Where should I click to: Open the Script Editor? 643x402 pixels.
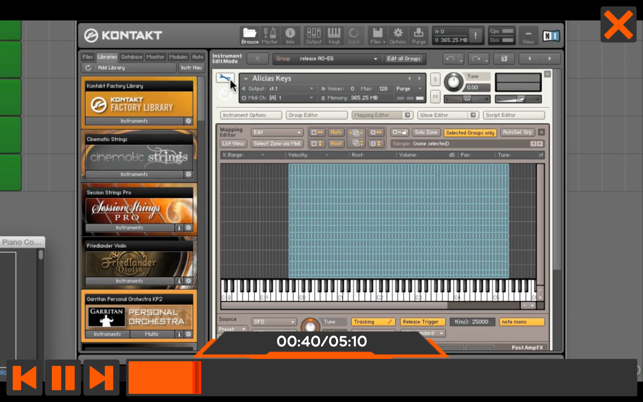coord(514,115)
